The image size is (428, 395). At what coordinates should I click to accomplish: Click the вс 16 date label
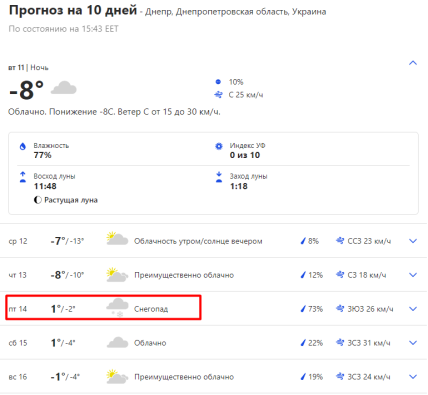click(x=18, y=377)
